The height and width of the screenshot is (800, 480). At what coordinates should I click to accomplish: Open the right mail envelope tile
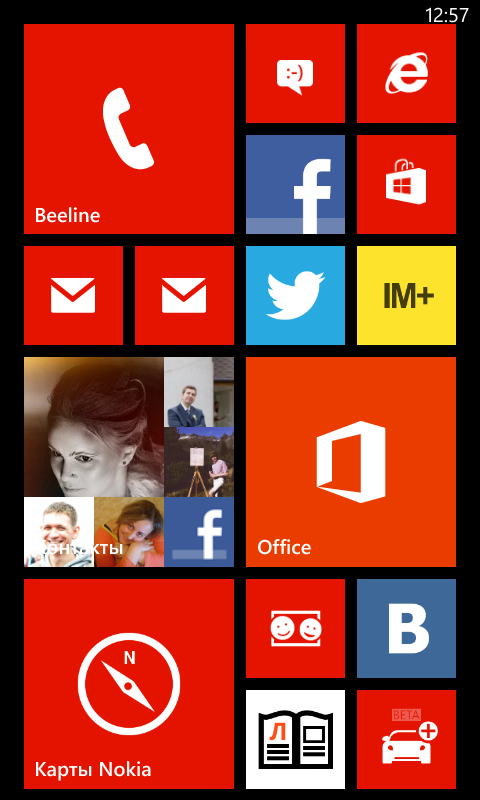click(185, 295)
